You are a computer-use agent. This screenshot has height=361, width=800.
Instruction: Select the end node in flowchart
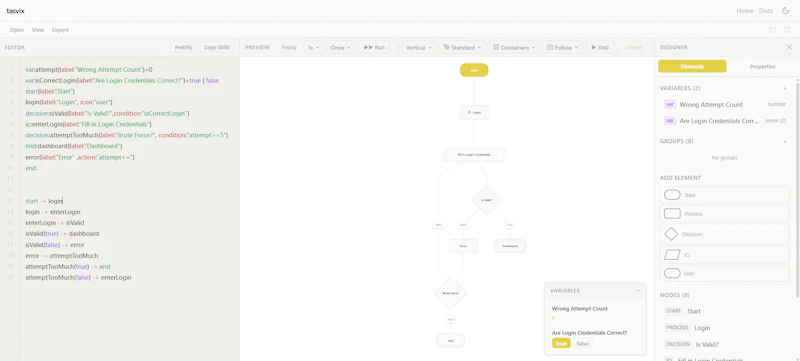(x=451, y=341)
